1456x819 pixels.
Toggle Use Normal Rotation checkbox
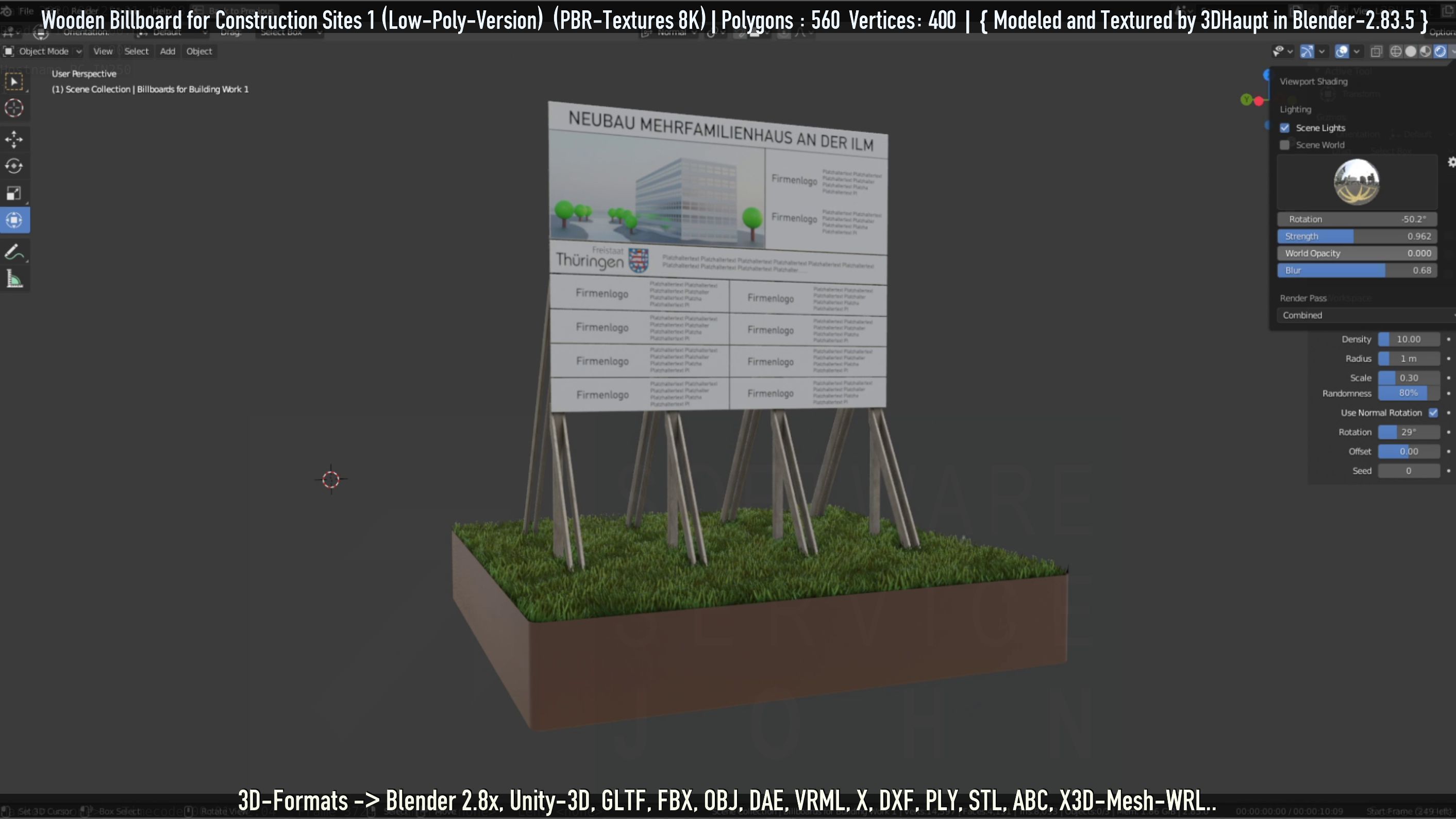click(1433, 413)
